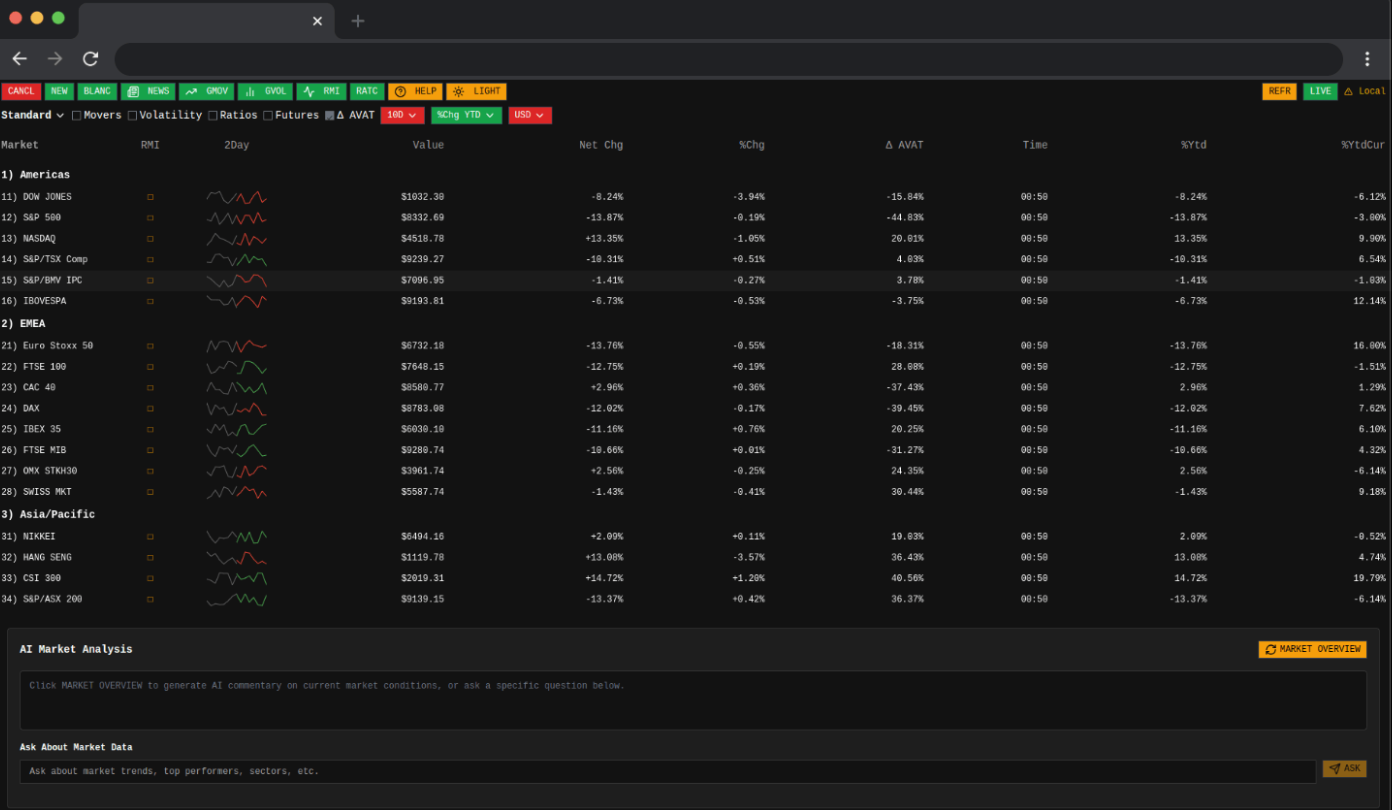
Task: Click RMI square icon for IBOVESPA
Action: (150, 301)
